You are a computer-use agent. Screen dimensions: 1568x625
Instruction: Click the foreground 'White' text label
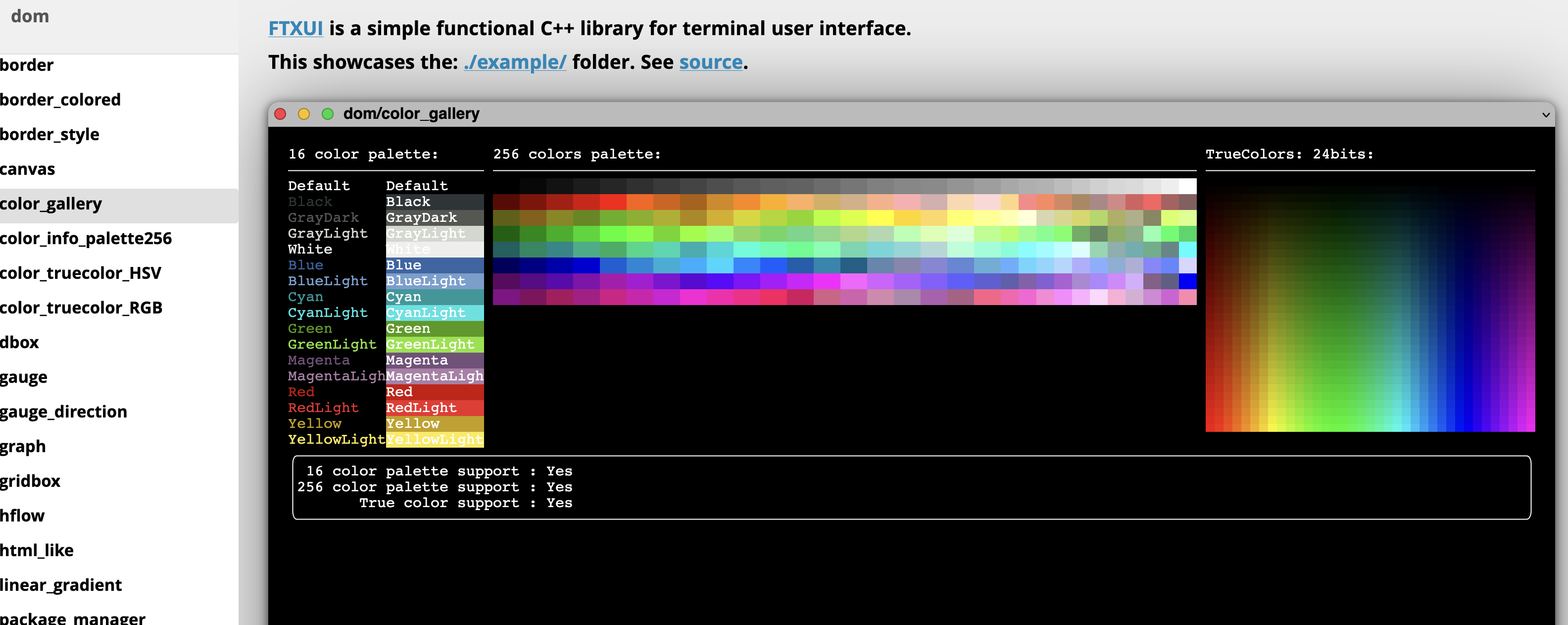[x=310, y=249]
